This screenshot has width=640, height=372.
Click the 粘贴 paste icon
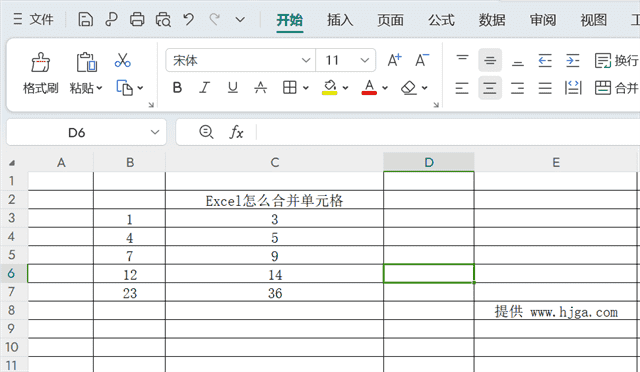pos(87,62)
